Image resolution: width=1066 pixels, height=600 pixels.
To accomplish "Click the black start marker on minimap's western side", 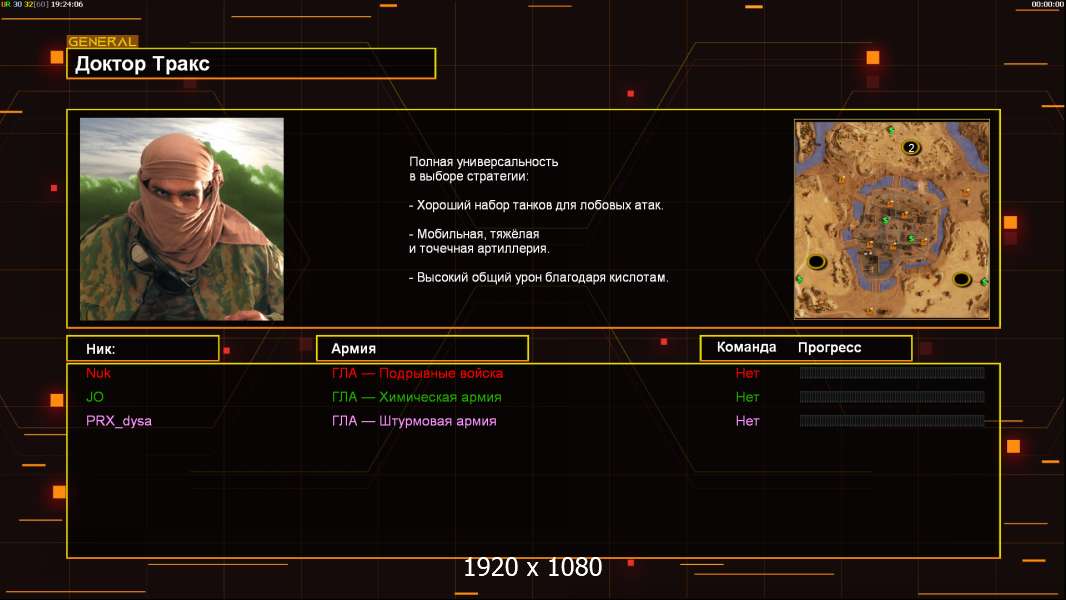I will [816, 262].
